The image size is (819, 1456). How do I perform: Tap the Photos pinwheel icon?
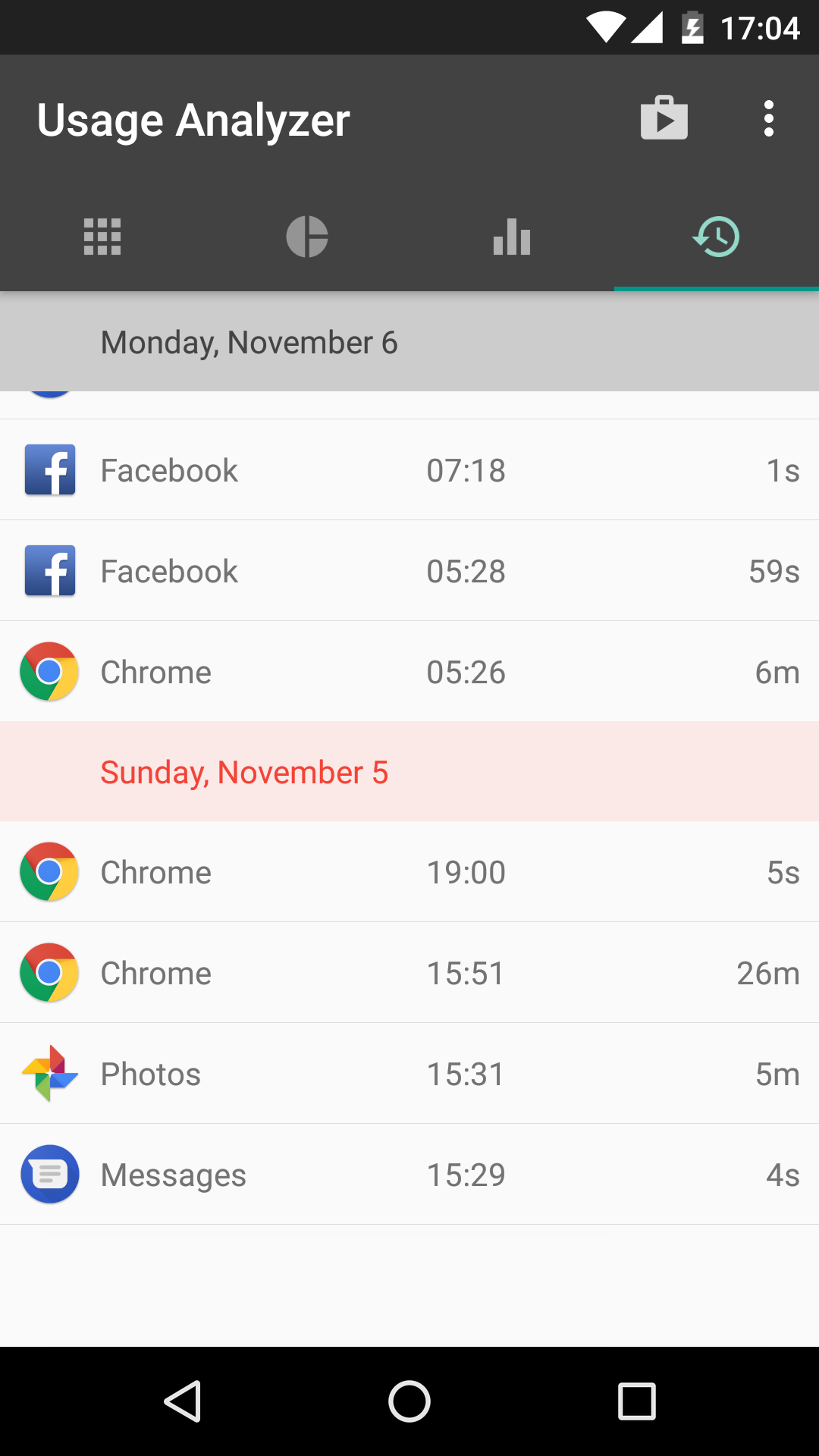(50, 1074)
